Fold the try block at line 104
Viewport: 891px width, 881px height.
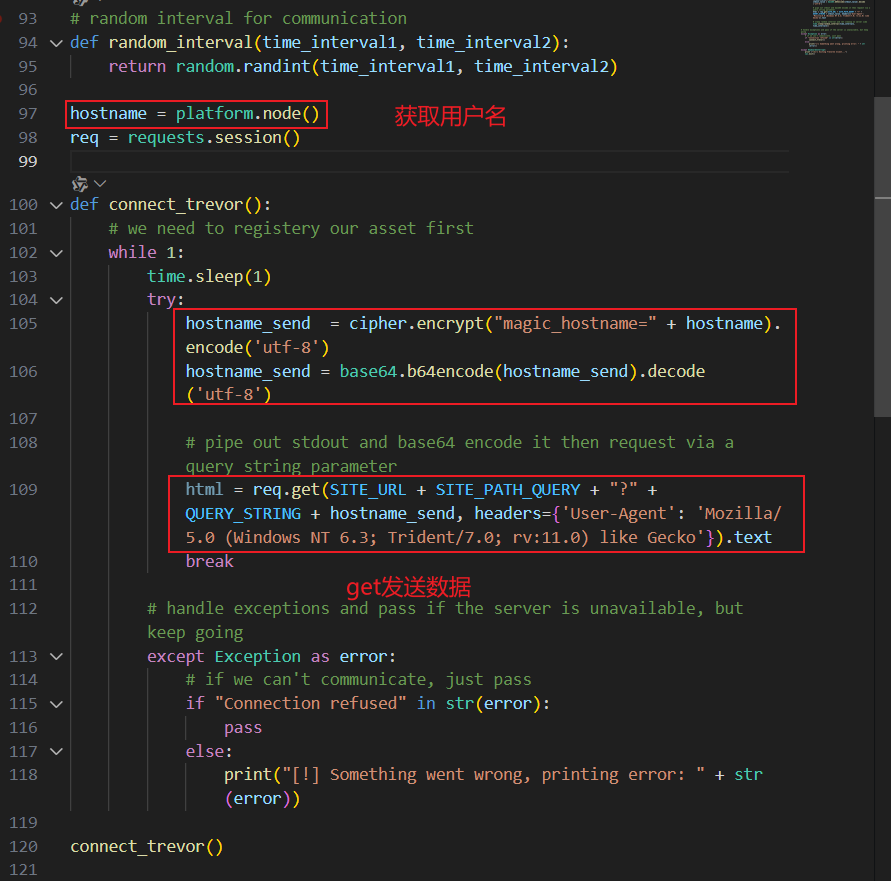coord(56,300)
